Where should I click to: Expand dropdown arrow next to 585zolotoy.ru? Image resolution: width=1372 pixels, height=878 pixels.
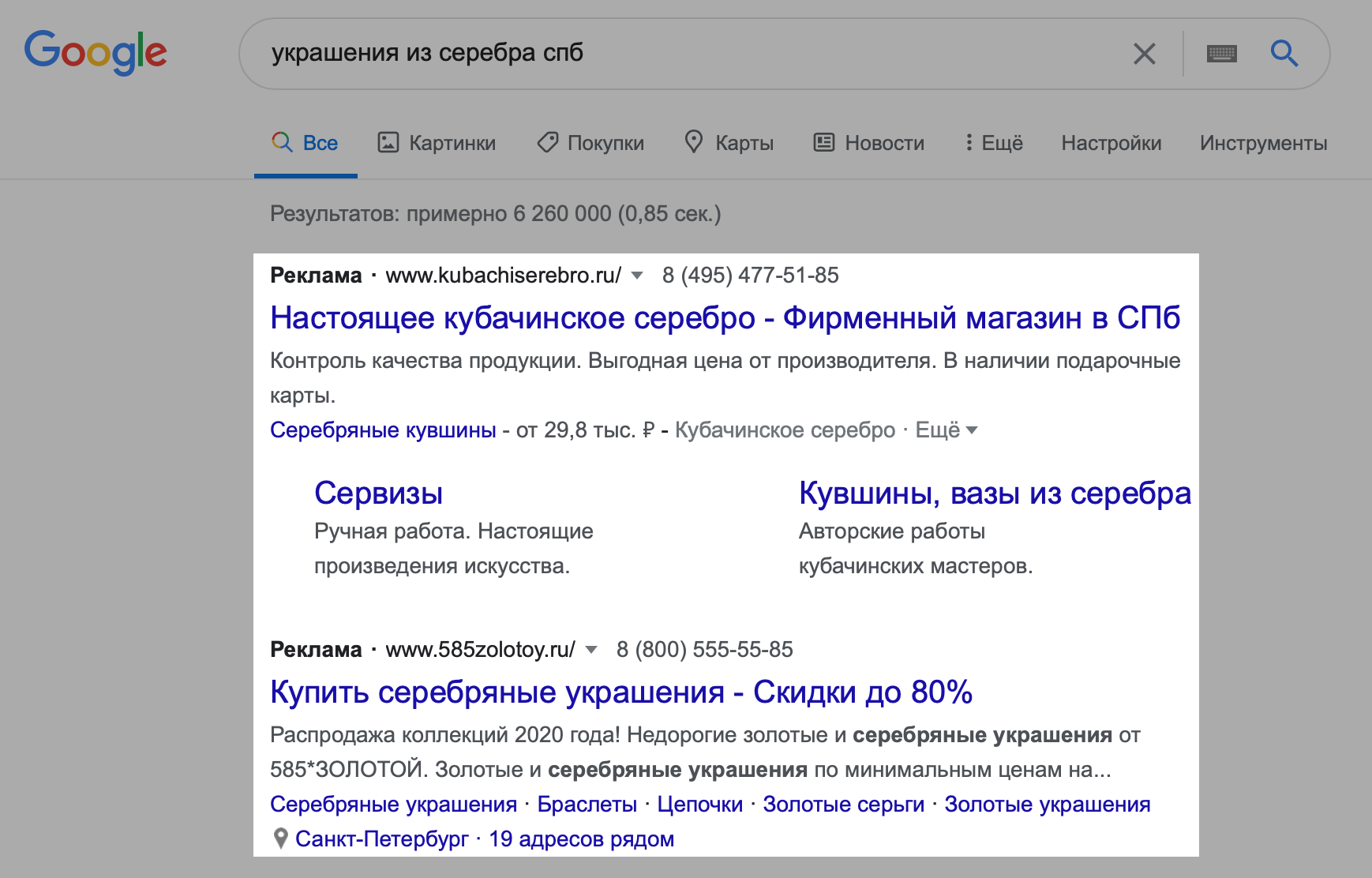(x=591, y=650)
